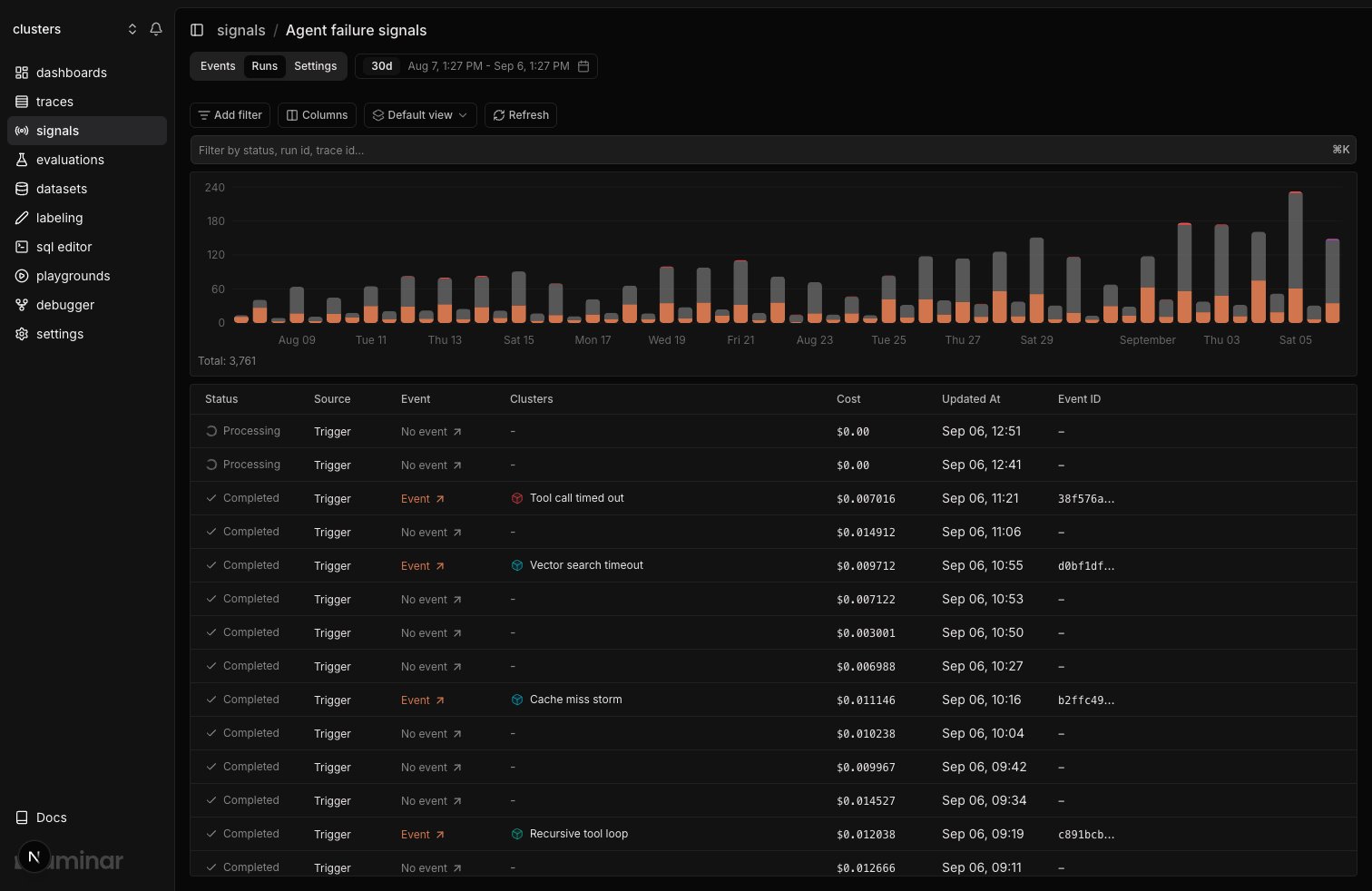Open the Columns selector

[317, 115]
